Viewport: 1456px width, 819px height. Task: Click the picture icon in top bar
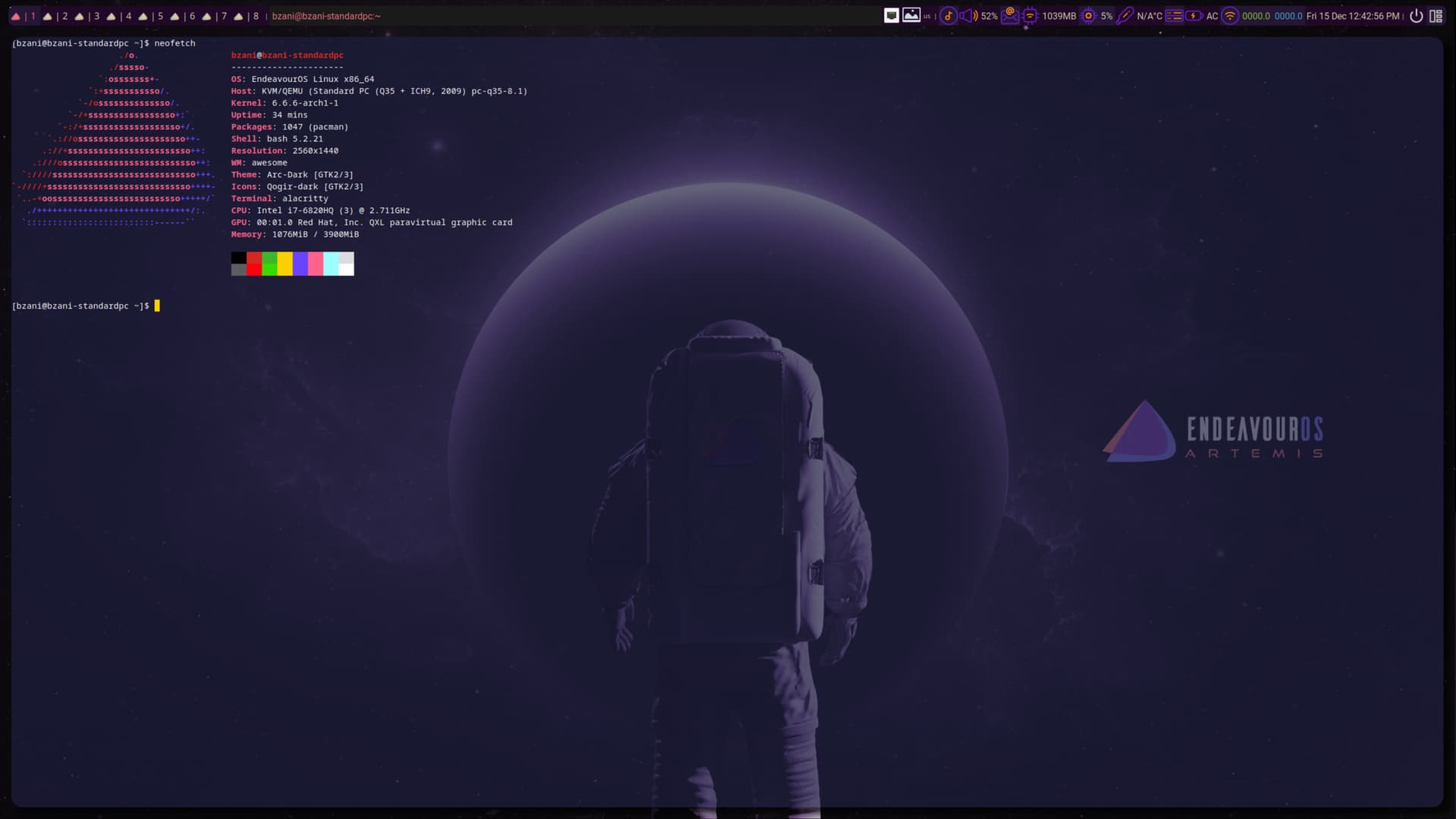(x=911, y=15)
